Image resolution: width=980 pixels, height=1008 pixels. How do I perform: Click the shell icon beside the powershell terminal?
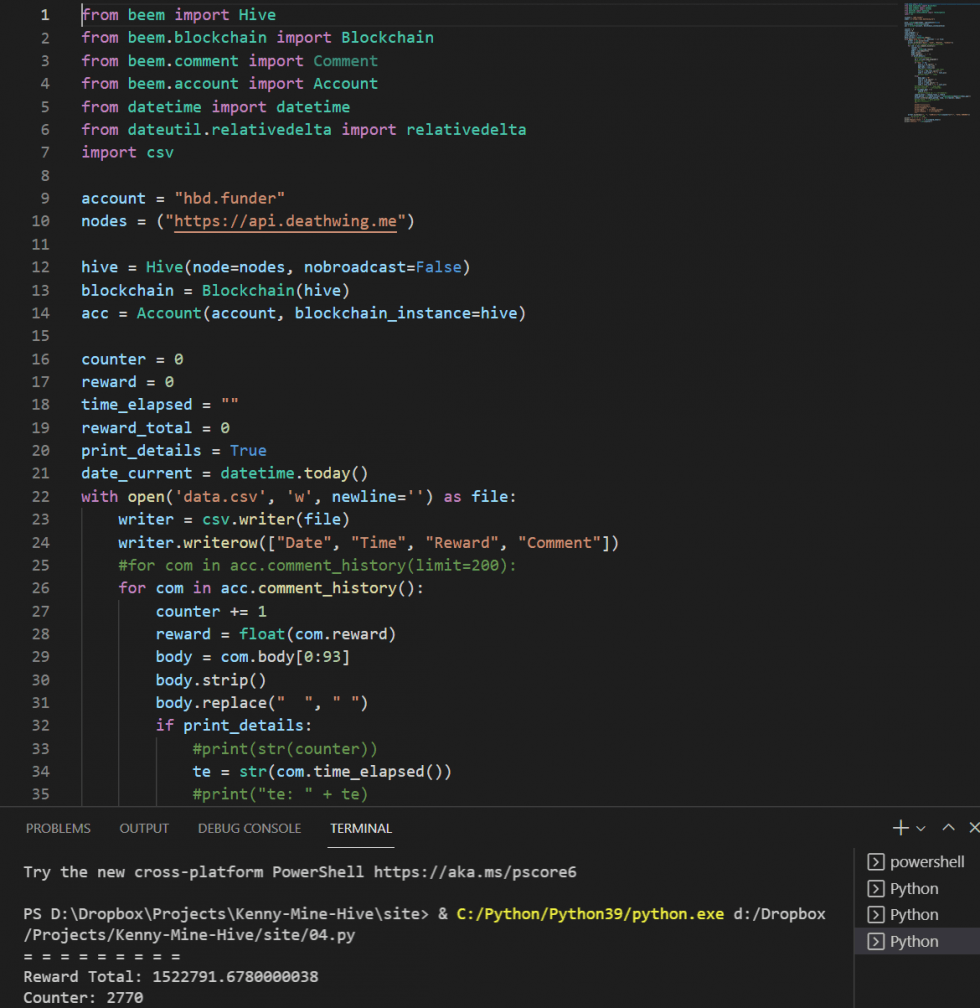click(x=878, y=861)
